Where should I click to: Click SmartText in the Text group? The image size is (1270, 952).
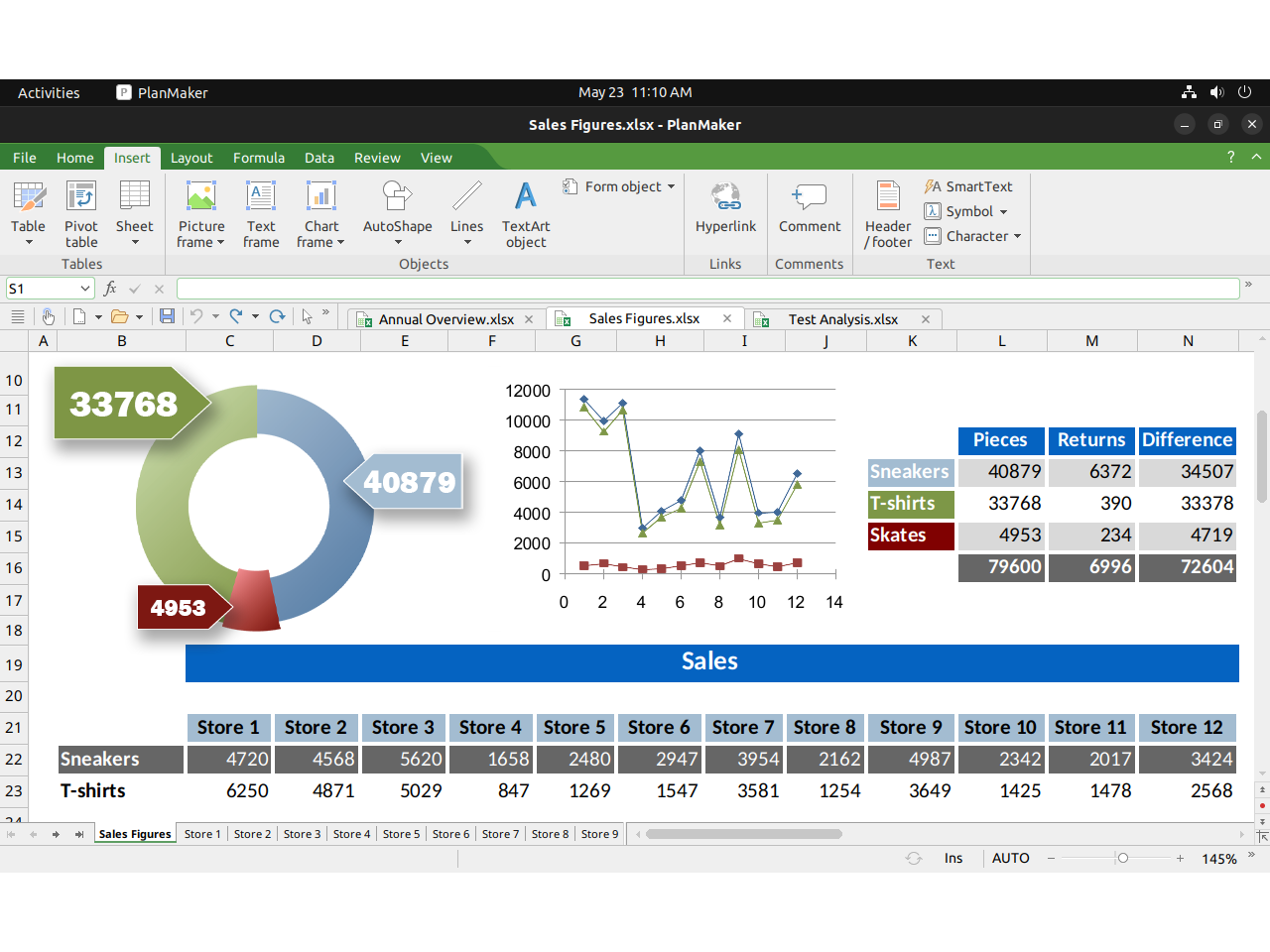968,186
